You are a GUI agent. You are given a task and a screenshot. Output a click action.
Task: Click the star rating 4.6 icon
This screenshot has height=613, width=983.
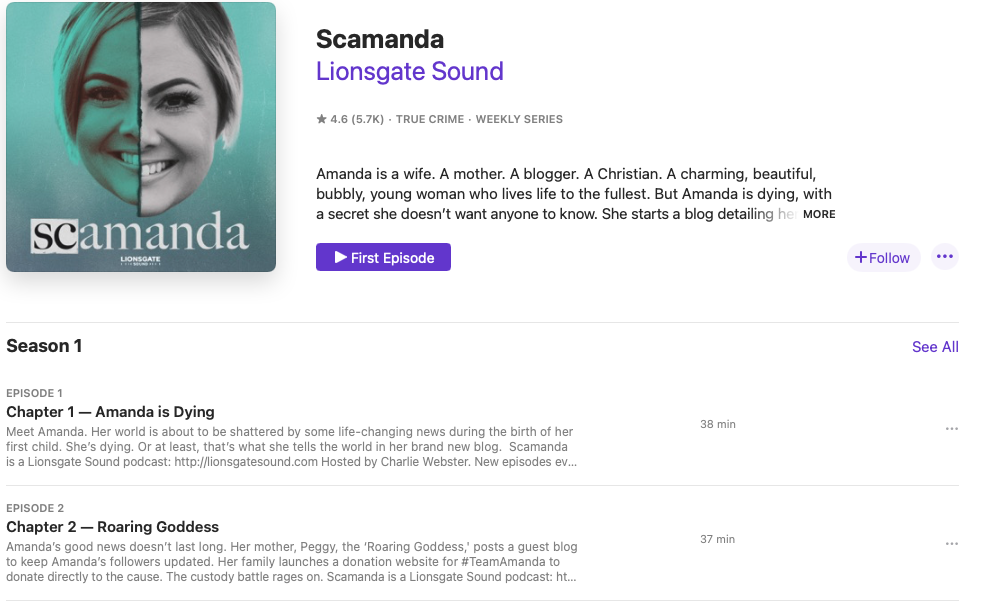pos(321,119)
